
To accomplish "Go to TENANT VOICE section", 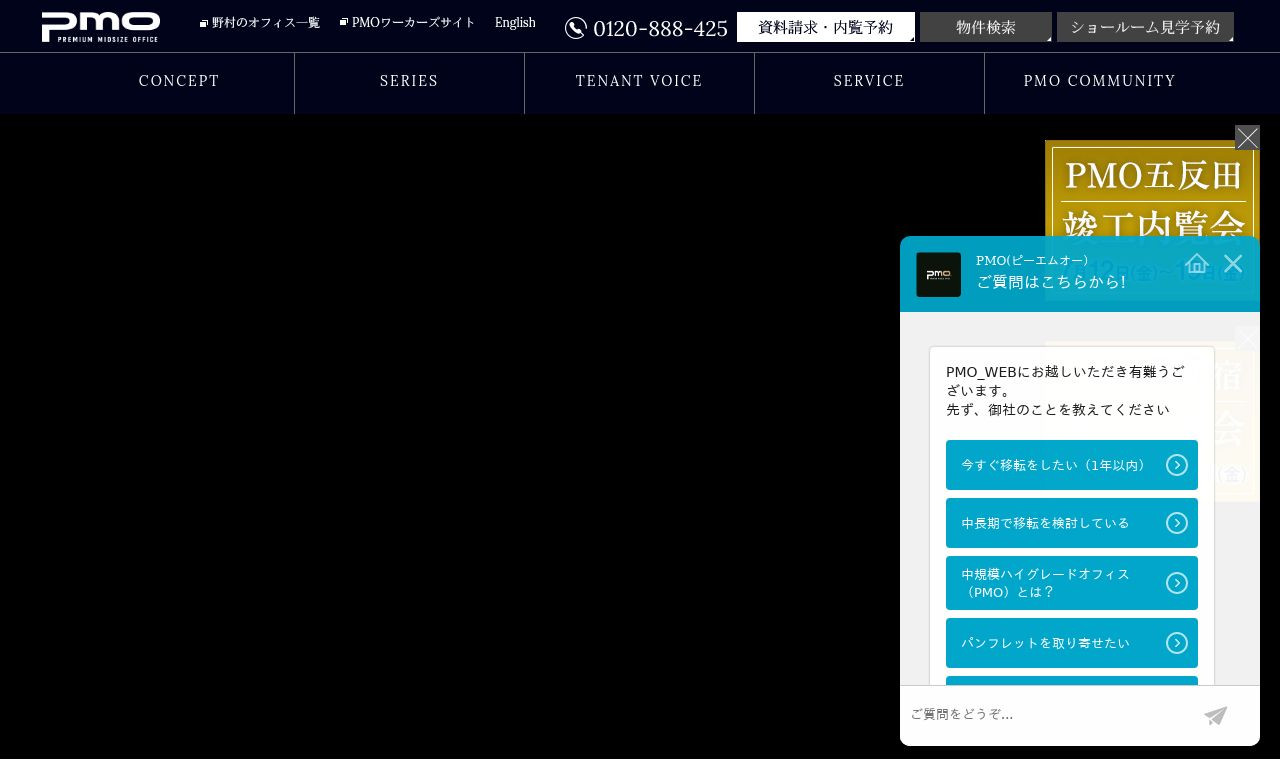I will tap(639, 81).
